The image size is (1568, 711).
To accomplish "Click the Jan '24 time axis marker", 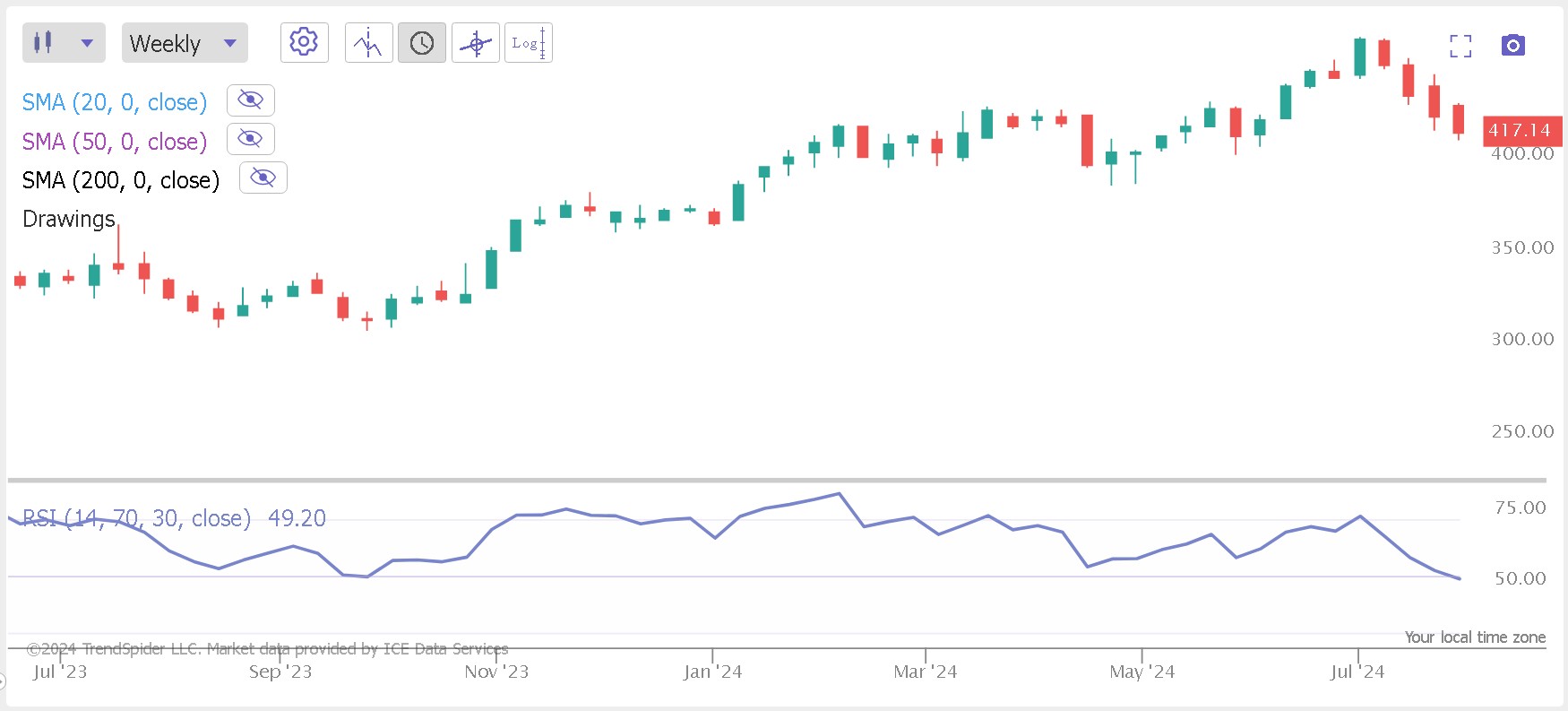I will [x=712, y=672].
